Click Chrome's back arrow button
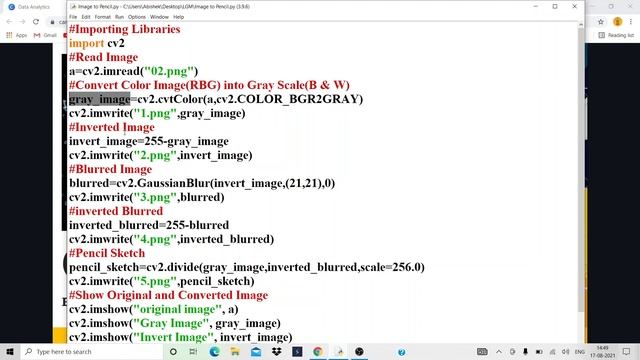This screenshot has height=360, width=640. pos(9,22)
